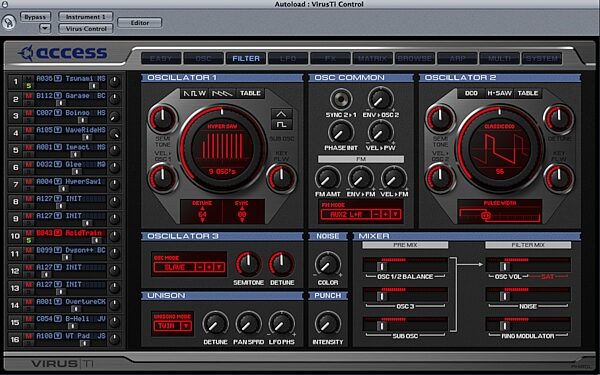Mute part 14 OvertureCK
600x375 pixels.
coord(28,302)
